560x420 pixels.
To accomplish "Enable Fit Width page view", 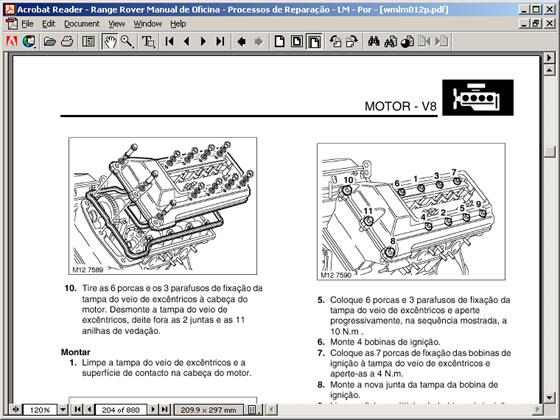I will 314,42.
